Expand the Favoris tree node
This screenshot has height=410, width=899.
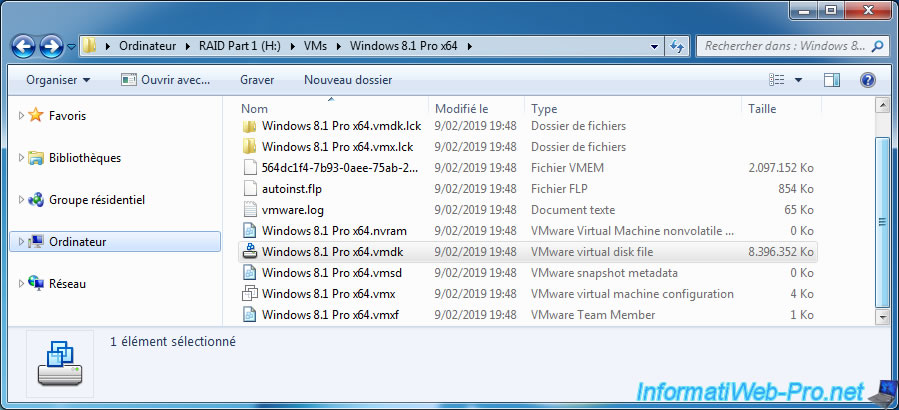coord(21,116)
